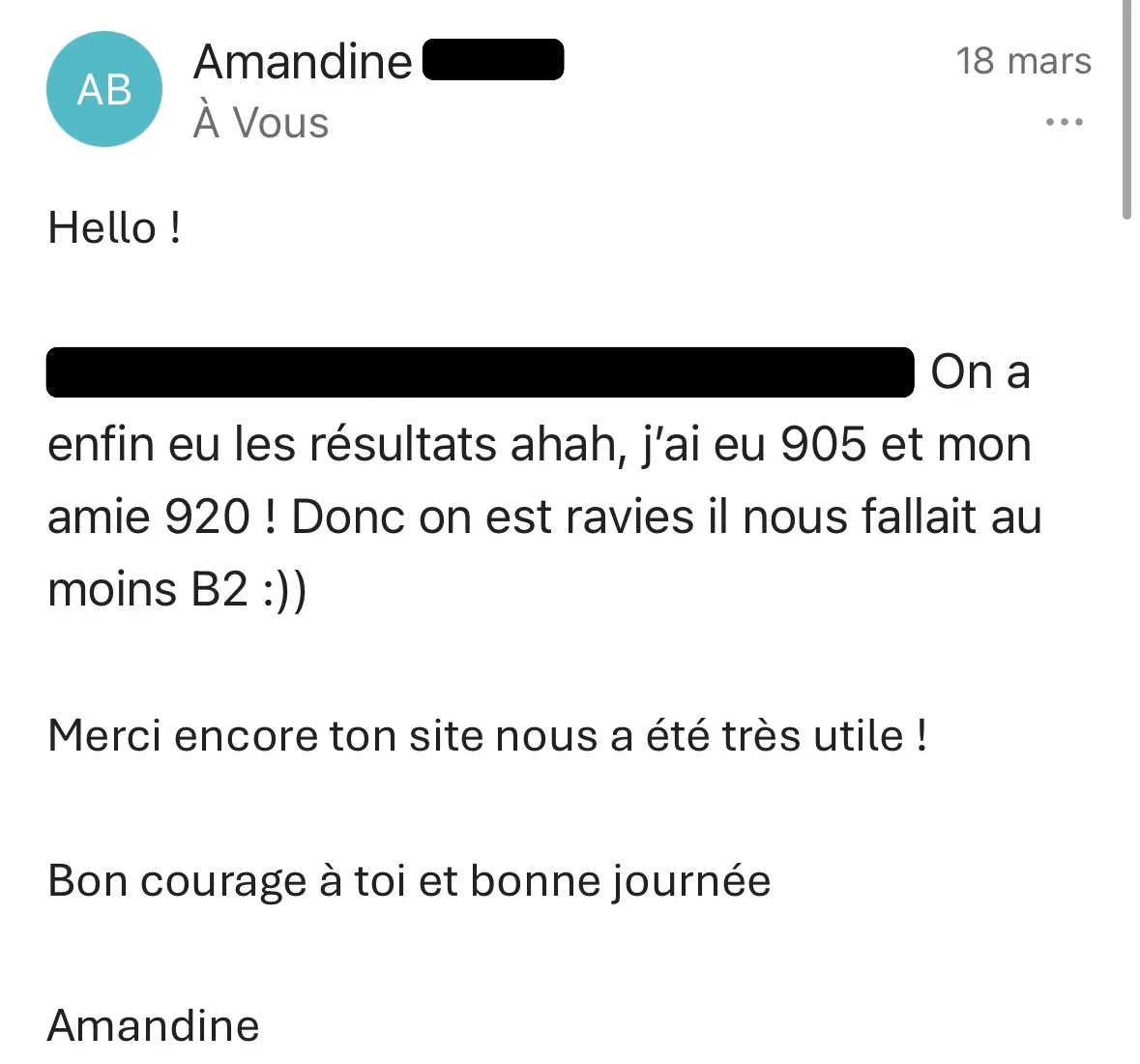Select the Merci encore sentence
Screen dimensions: 1140x1064
pos(486,735)
